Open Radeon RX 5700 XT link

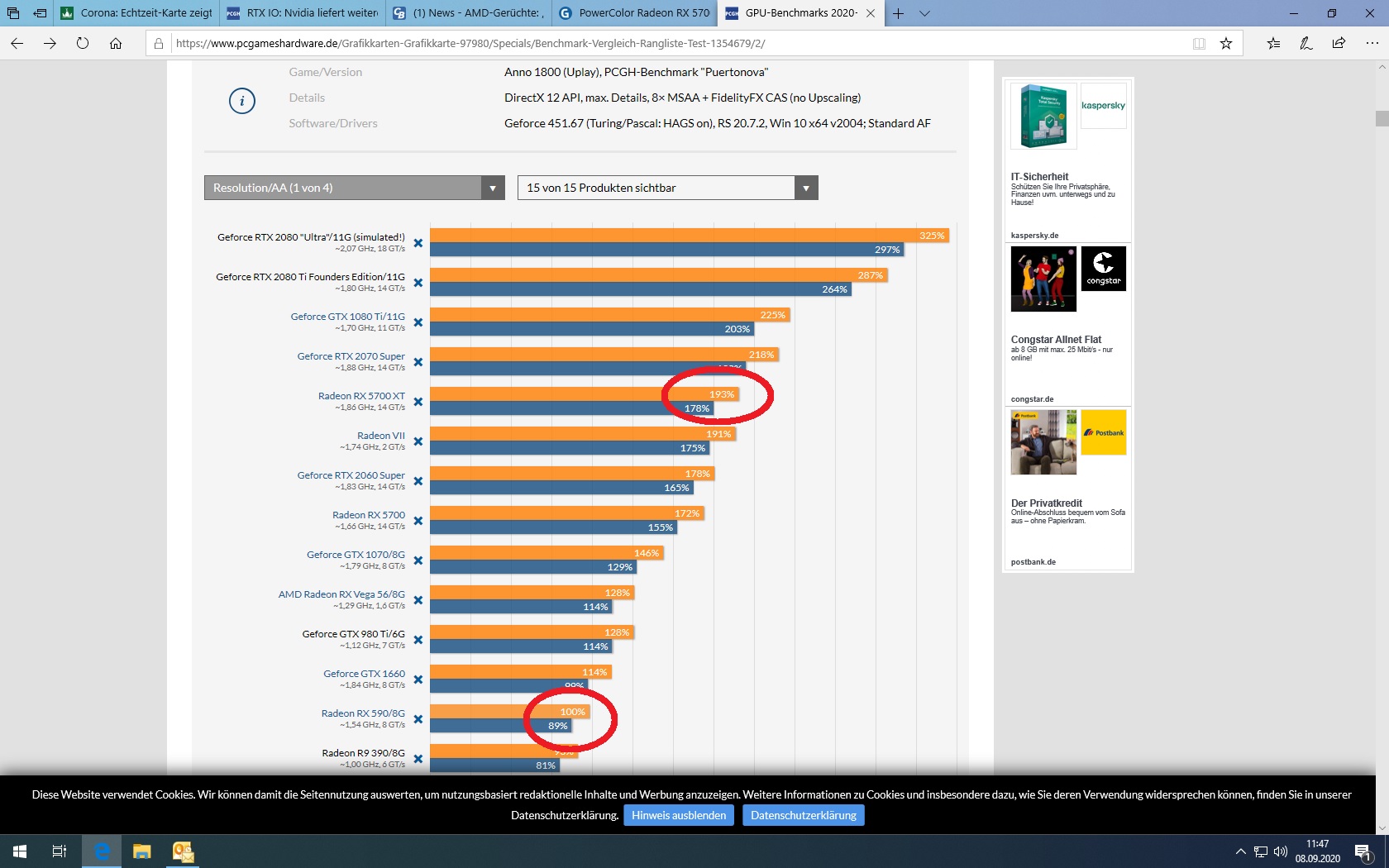[362, 396]
